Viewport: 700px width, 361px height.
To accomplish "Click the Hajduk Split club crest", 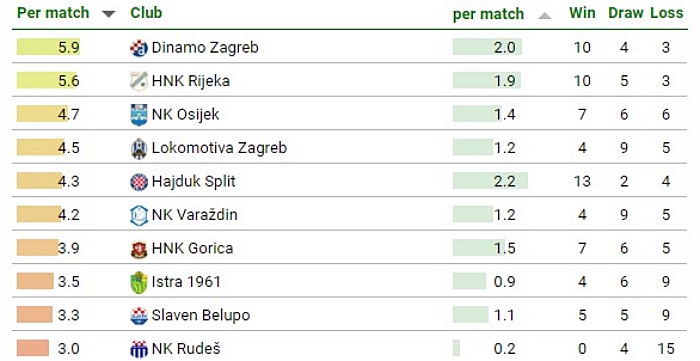I will [139, 182].
